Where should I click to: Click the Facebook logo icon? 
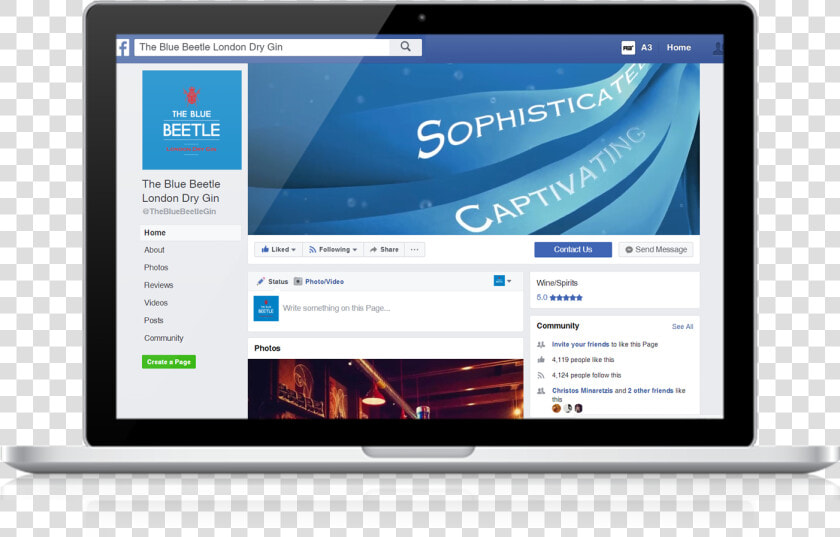tap(123, 48)
